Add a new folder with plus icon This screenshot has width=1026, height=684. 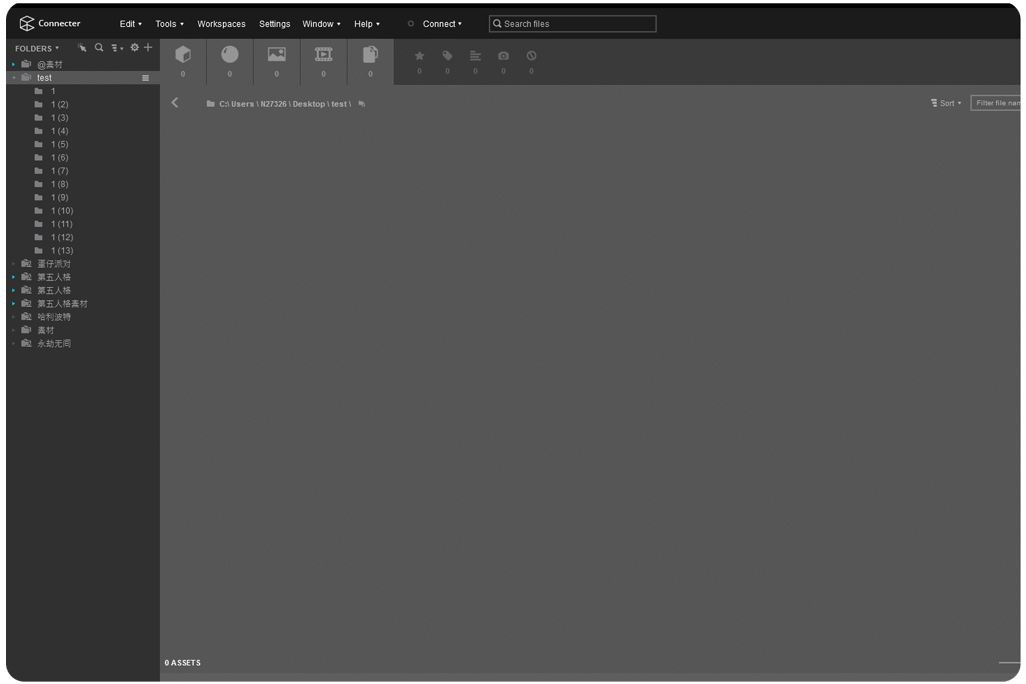[148, 48]
